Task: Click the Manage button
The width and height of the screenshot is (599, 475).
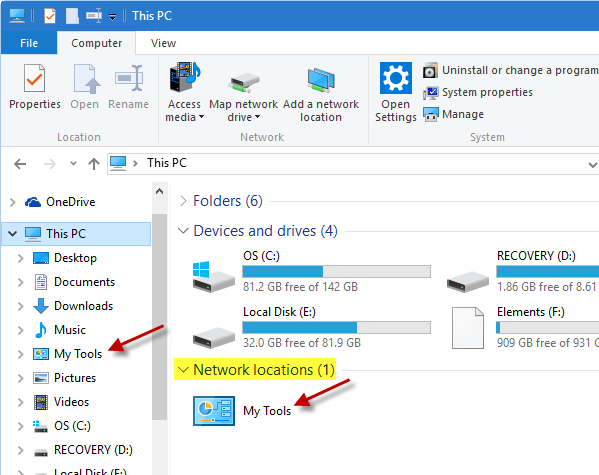Action: 453,114
